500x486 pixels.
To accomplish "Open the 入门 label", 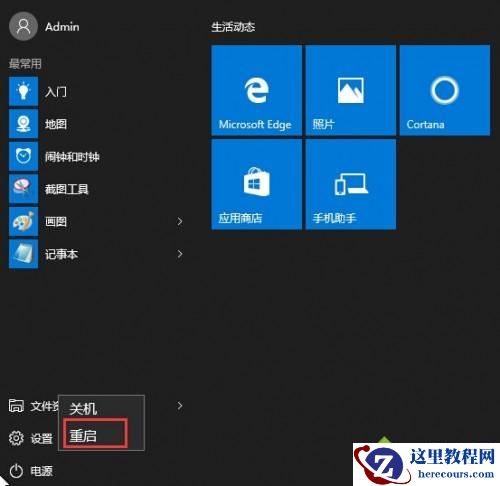I will tap(56, 91).
